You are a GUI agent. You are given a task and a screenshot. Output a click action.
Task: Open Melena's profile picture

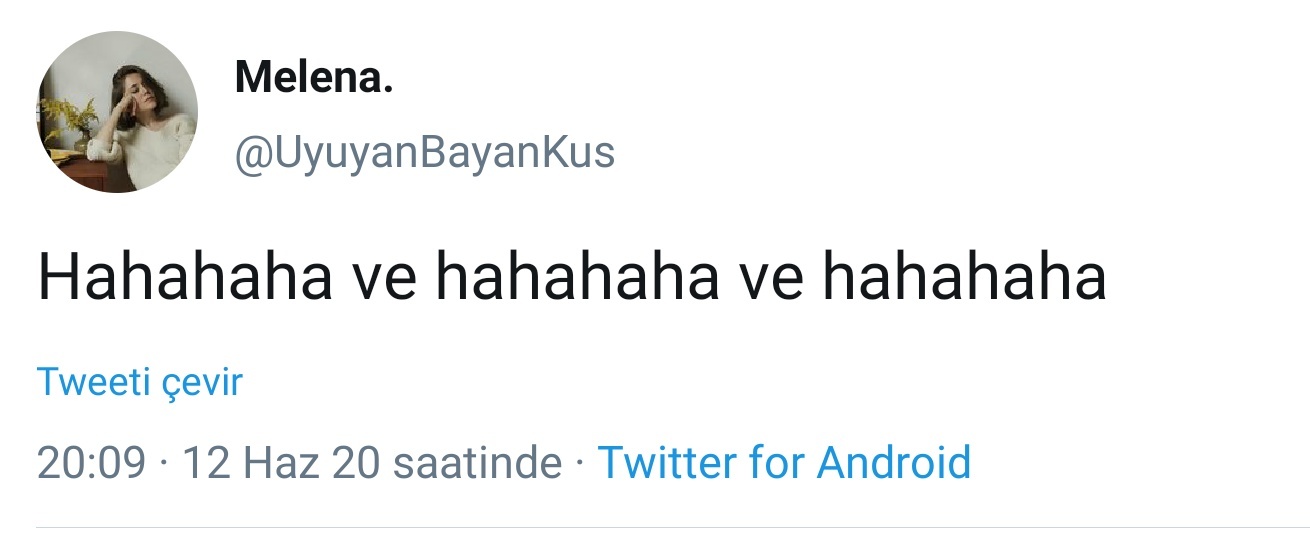tap(117, 112)
